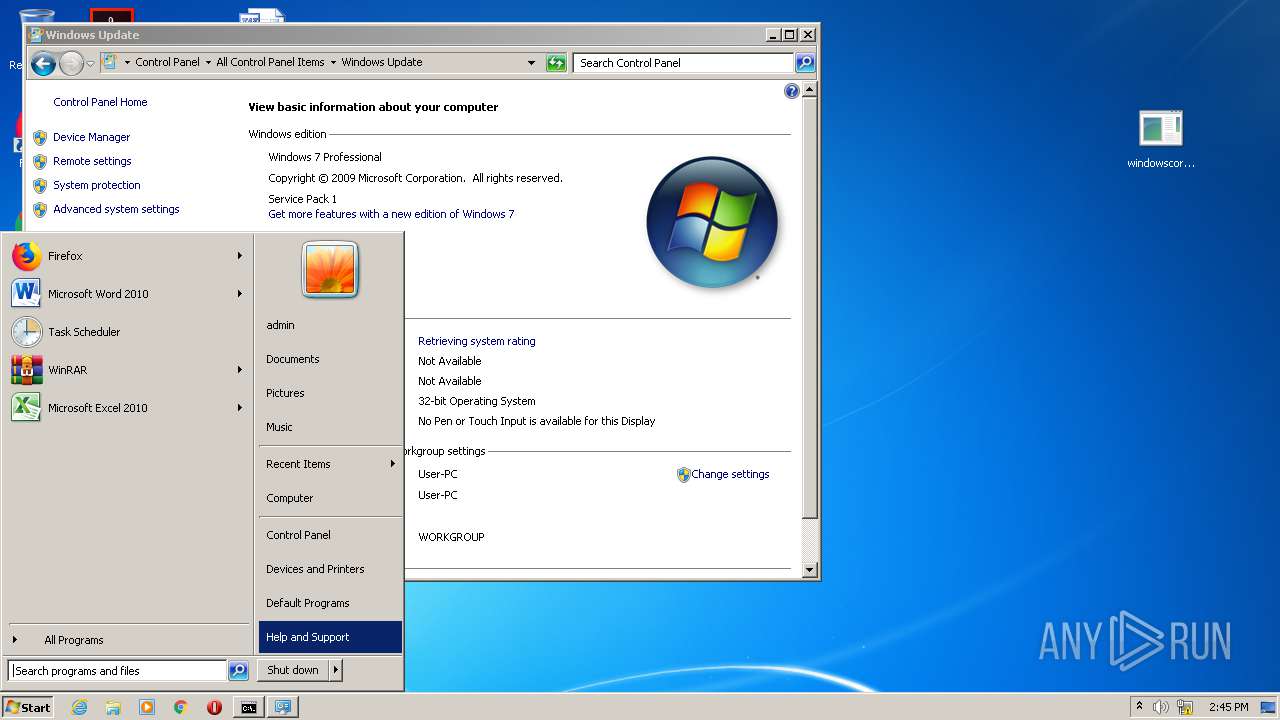Image resolution: width=1280 pixels, height=720 pixels.
Task: Open the address bar history dropdown
Action: pyautogui.click(x=532, y=63)
